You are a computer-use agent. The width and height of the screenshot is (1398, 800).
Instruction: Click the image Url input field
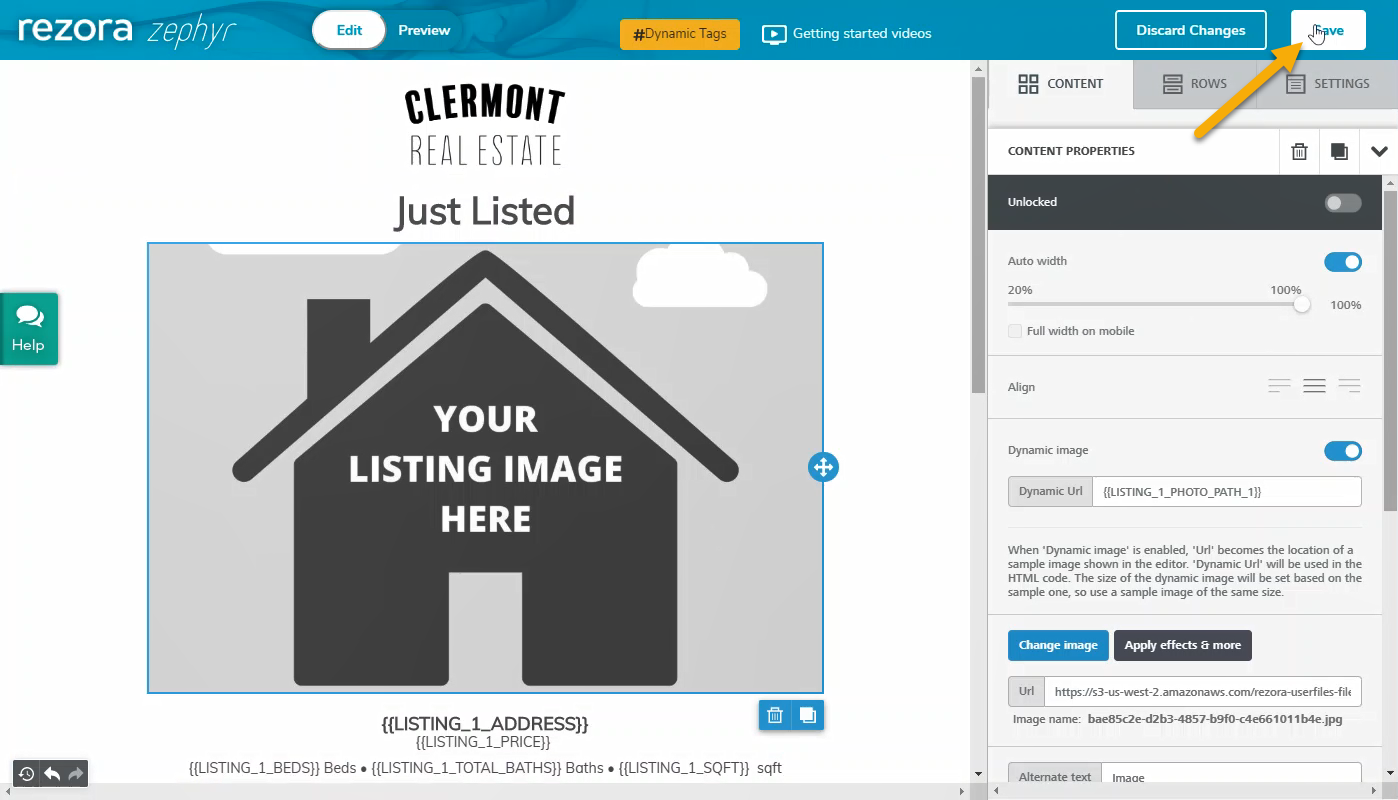(x=1203, y=691)
